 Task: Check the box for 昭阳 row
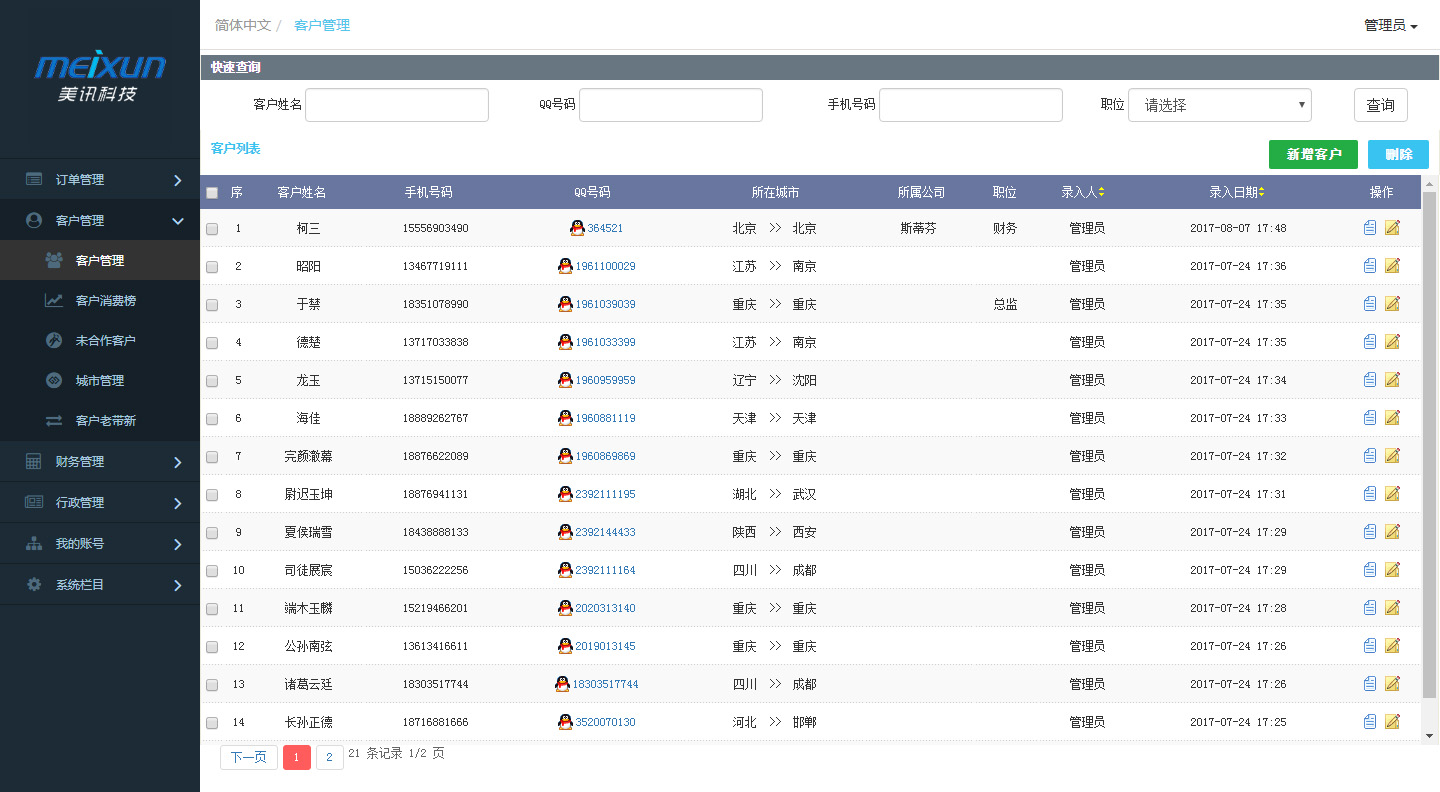click(212, 267)
